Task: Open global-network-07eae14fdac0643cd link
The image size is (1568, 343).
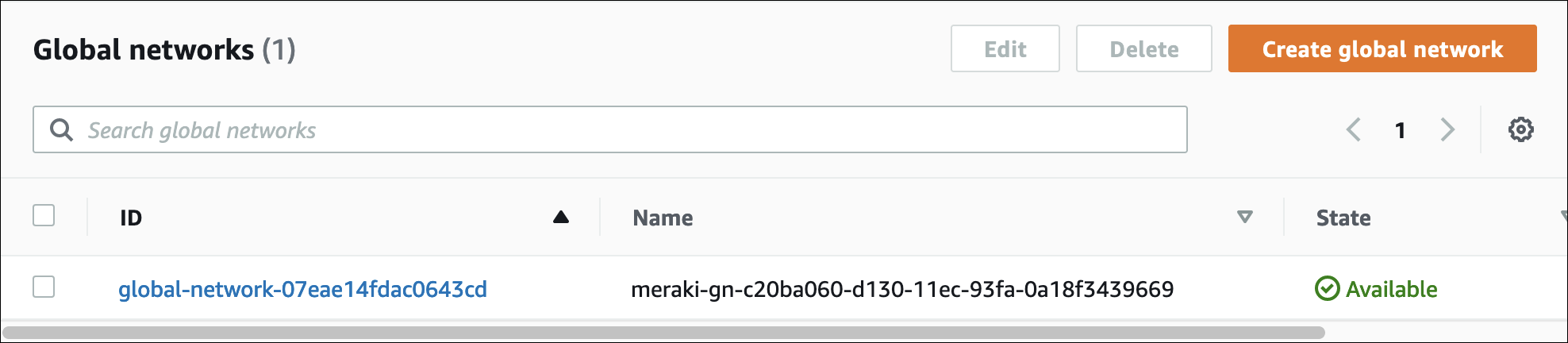Action: (x=302, y=289)
